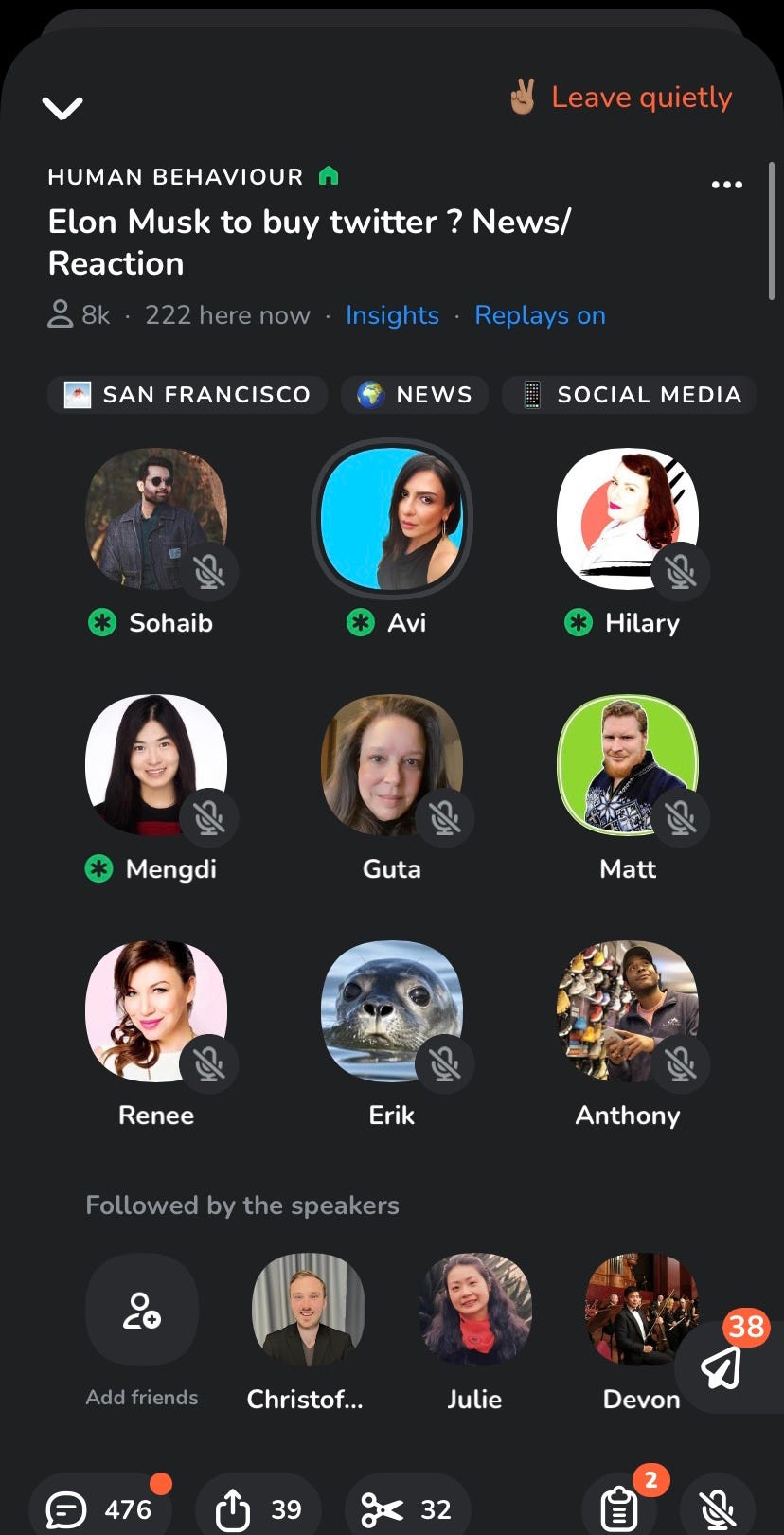Select the San Francisco topic tag
The width and height of the screenshot is (784, 1535).
coord(187,395)
